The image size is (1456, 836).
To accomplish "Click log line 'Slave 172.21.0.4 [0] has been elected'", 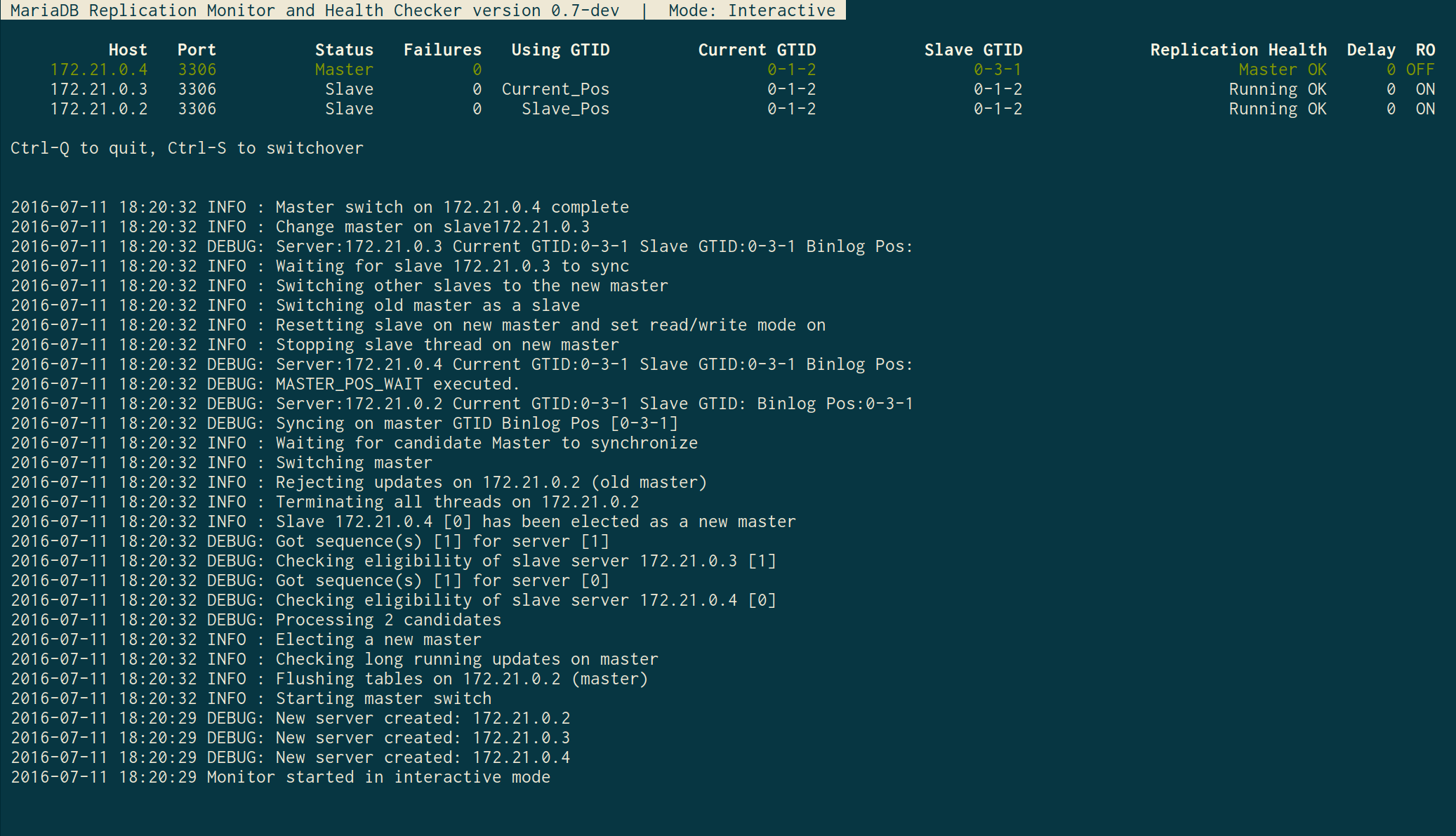I will (x=536, y=522).
